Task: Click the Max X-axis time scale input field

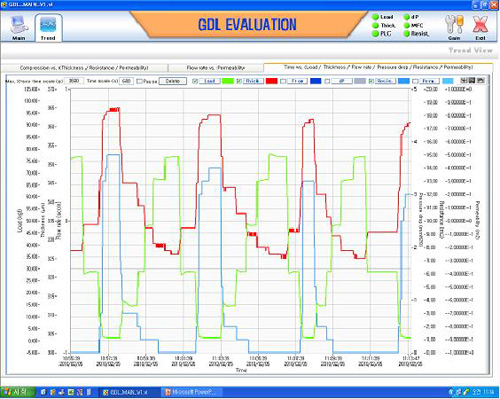Action: point(74,81)
